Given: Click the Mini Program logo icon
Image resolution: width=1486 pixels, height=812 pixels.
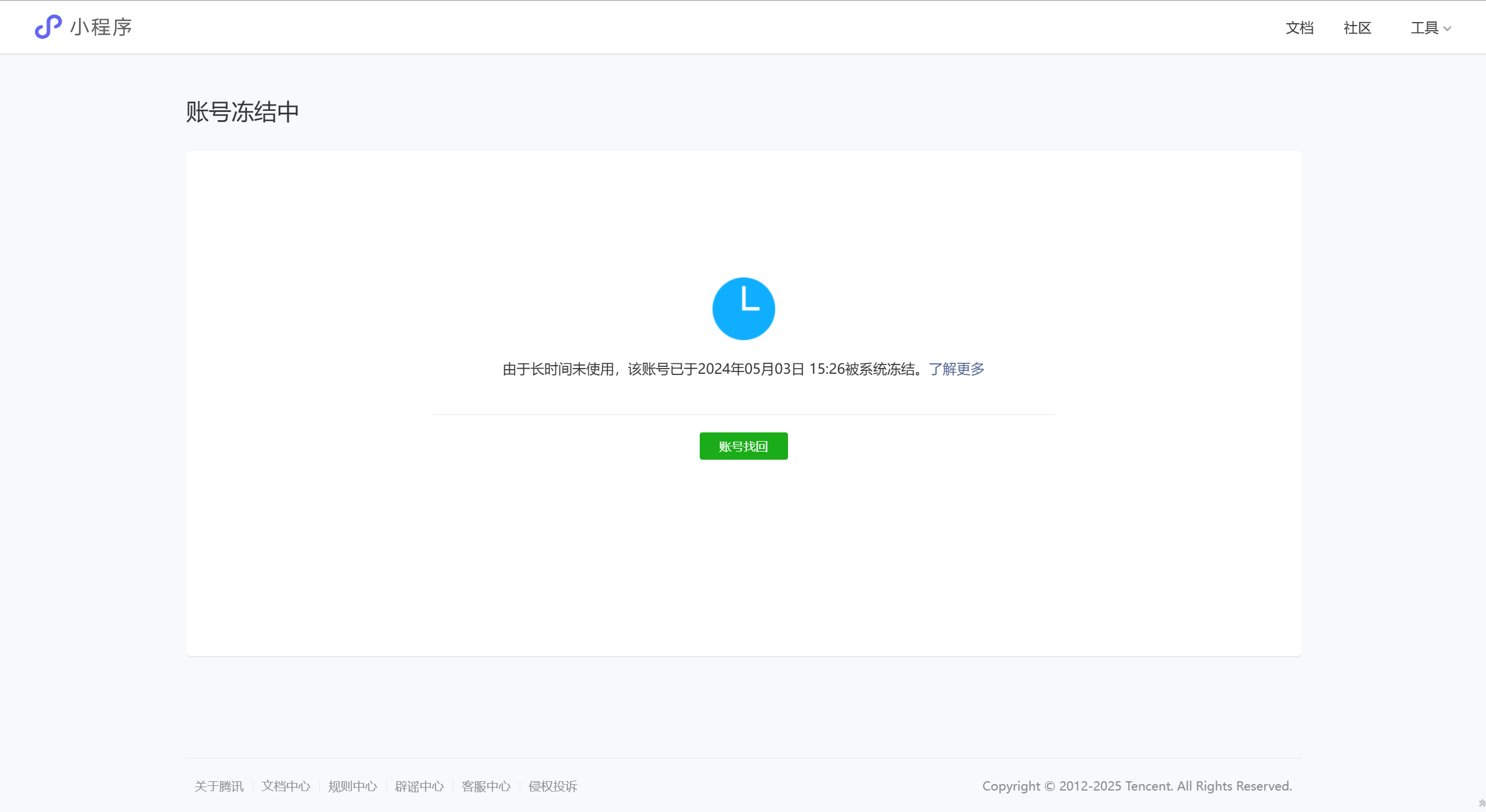Looking at the screenshot, I should pyautogui.click(x=48, y=27).
